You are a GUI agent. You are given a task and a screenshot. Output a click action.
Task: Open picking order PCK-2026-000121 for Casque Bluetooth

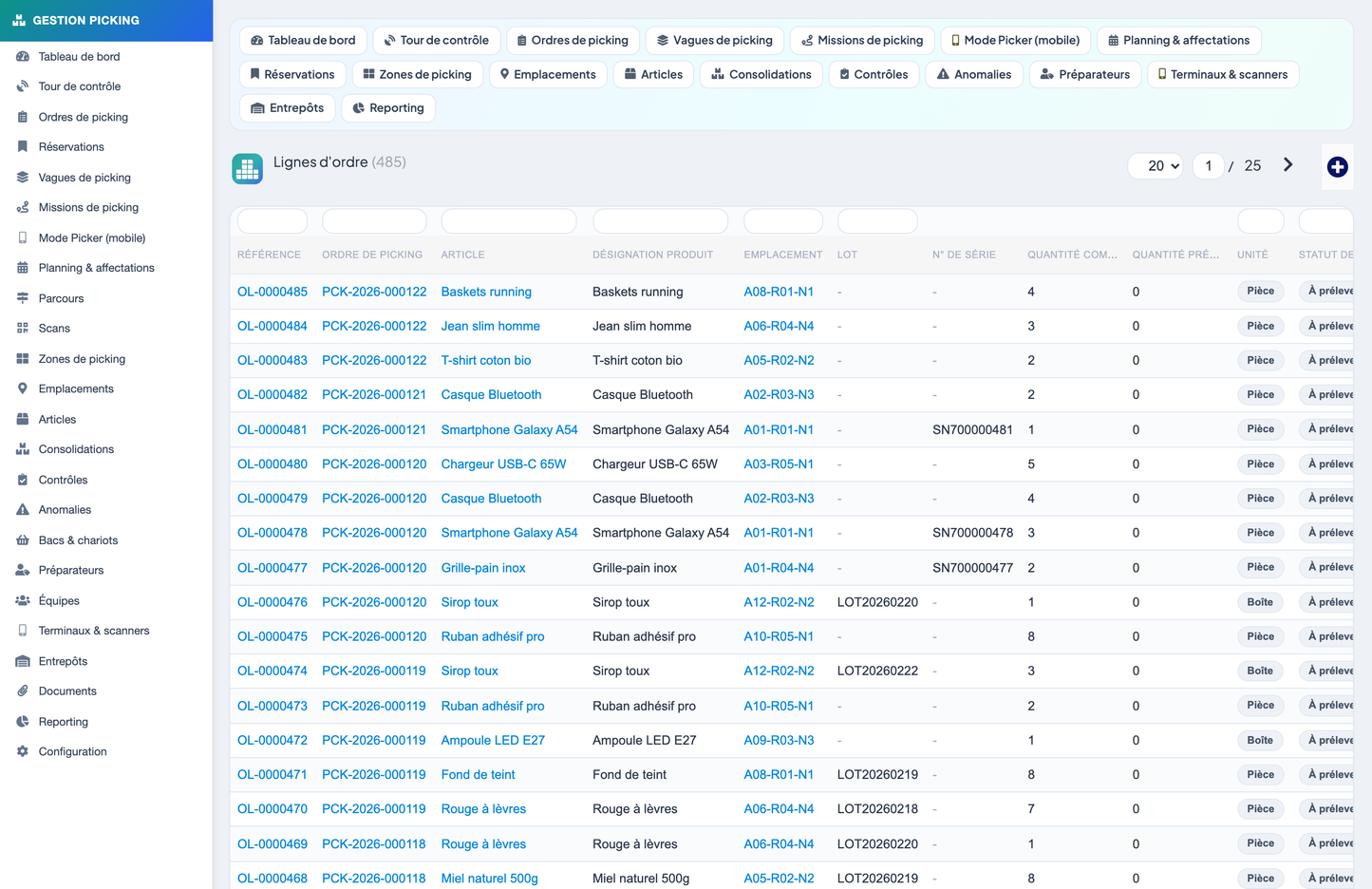point(374,395)
